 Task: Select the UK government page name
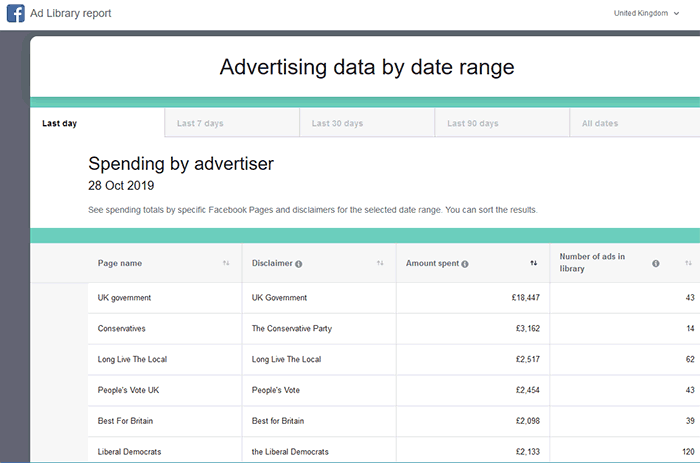pyautogui.click(x=124, y=298)
